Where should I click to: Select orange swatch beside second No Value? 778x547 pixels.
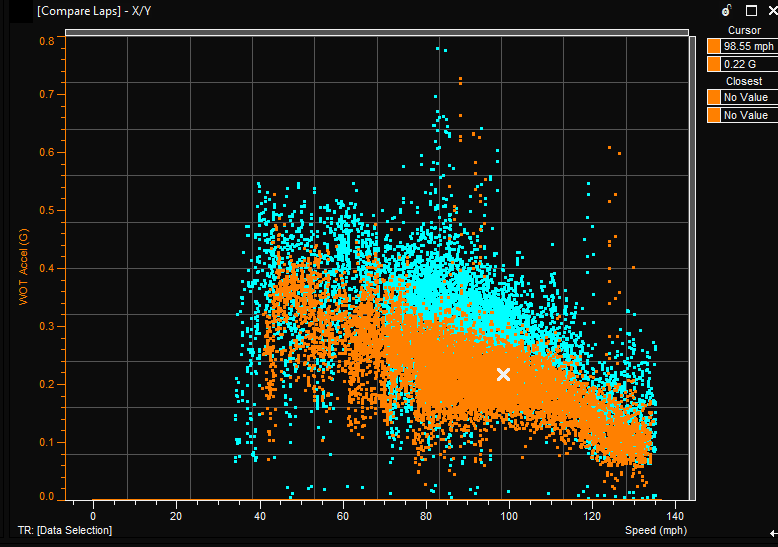coord(714,115)
